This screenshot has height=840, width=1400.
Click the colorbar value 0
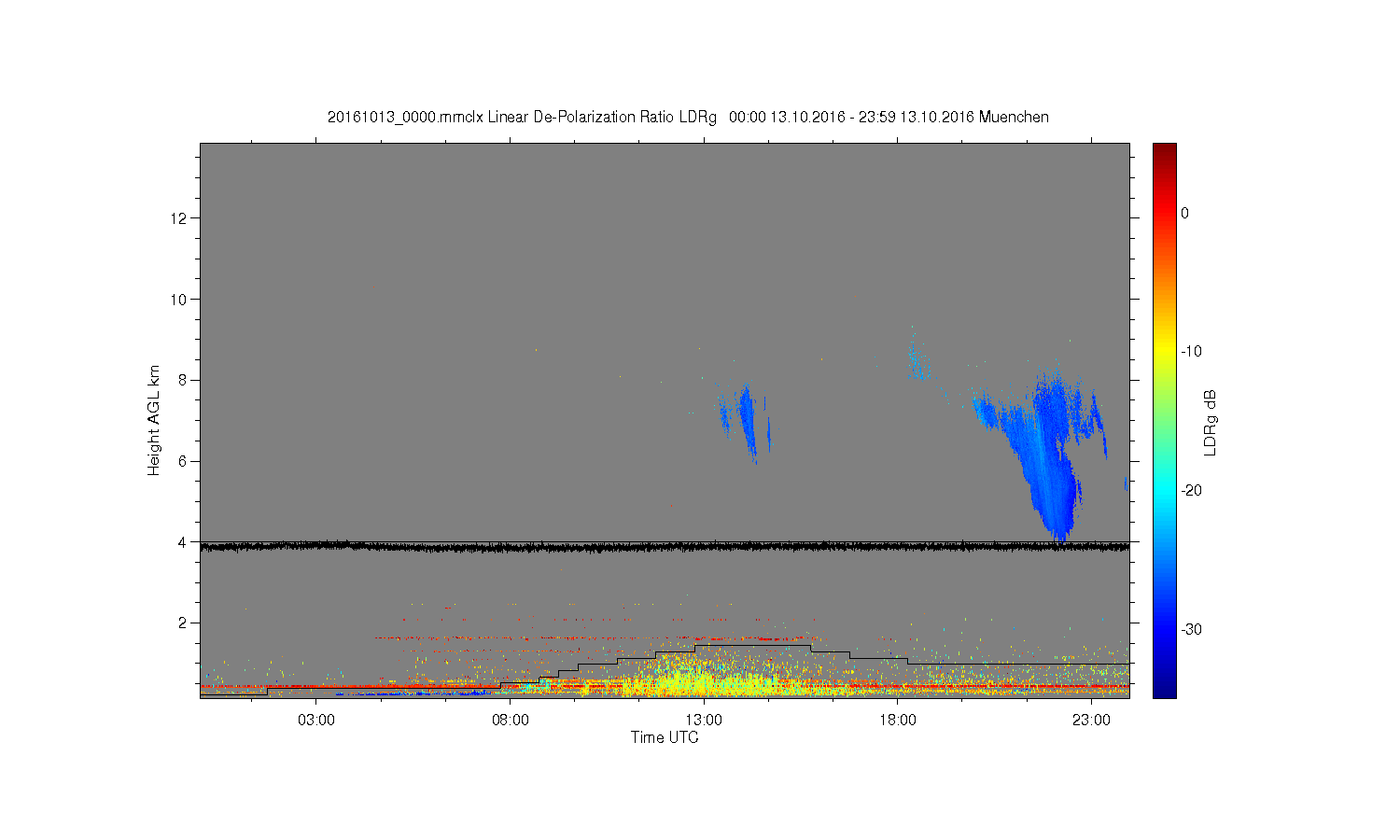click(1184, 213)
